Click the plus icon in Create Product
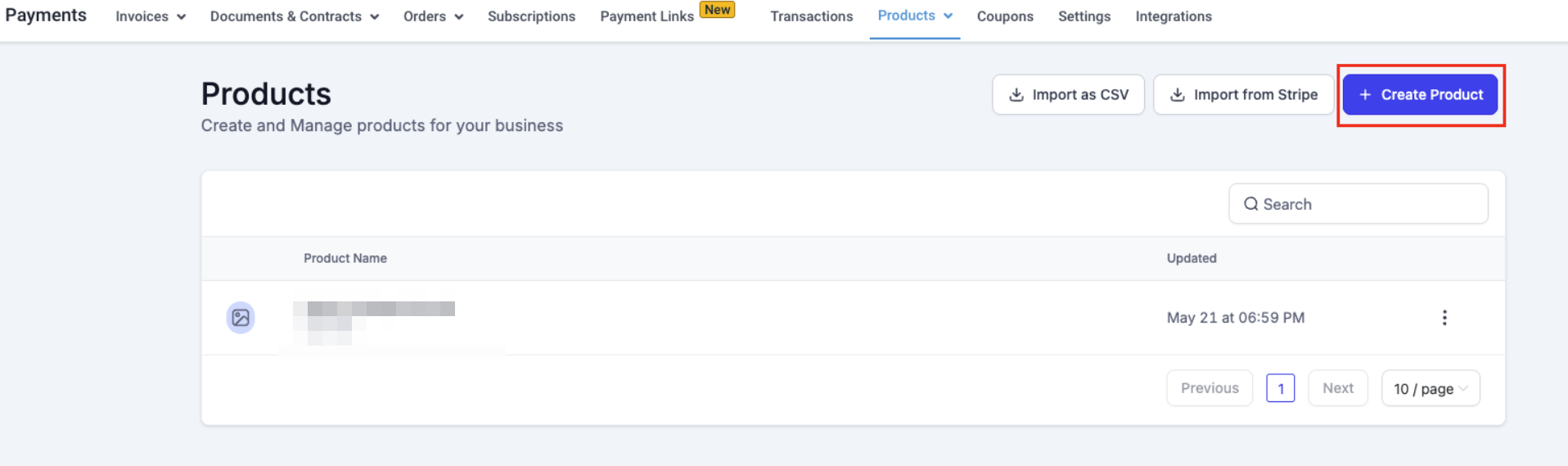Viewport: 1568px width, 466px height. coord(1365,95)
